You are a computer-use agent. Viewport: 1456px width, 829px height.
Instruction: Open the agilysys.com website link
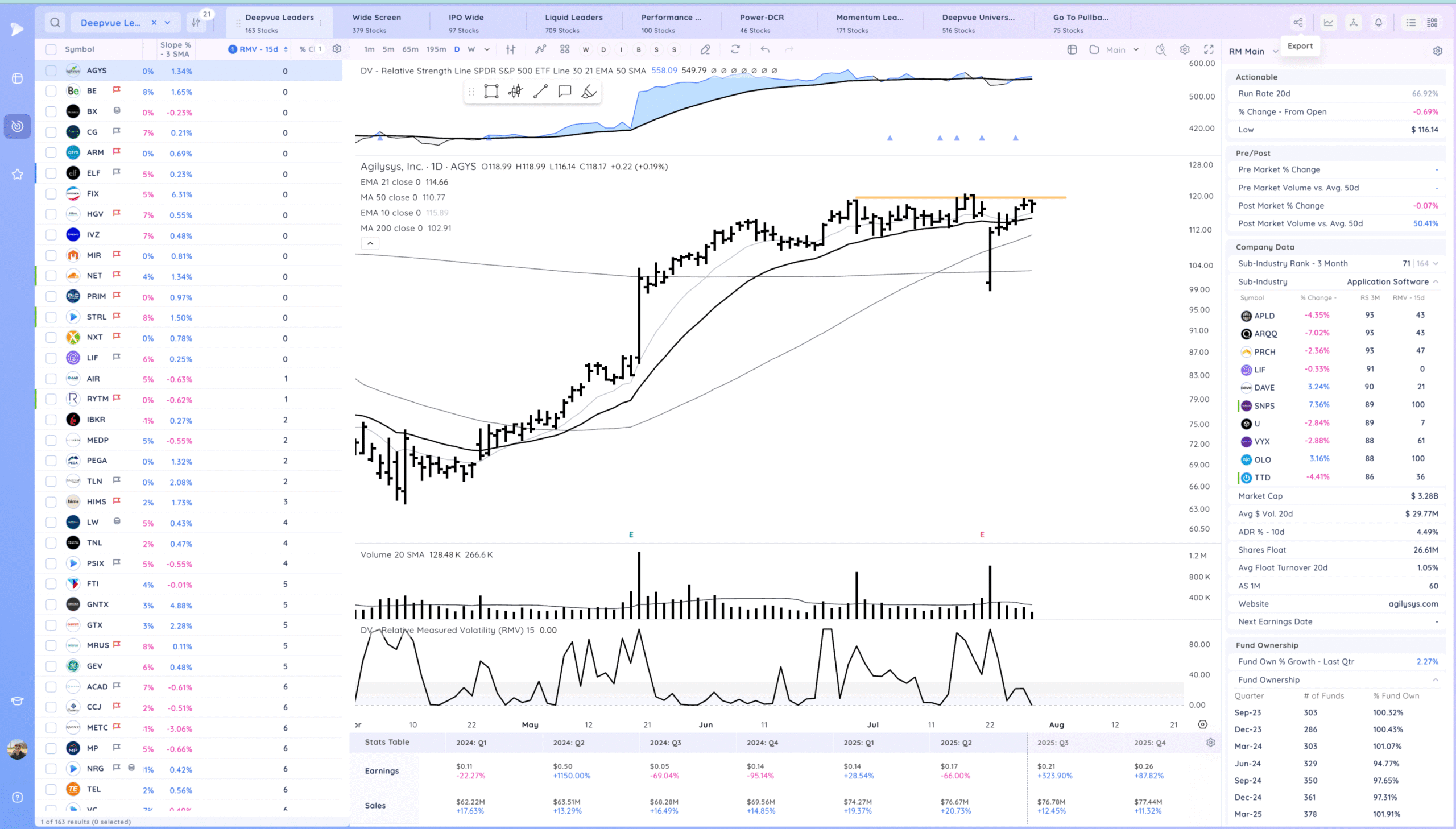pyautogui.click(x=1412, y=603)
